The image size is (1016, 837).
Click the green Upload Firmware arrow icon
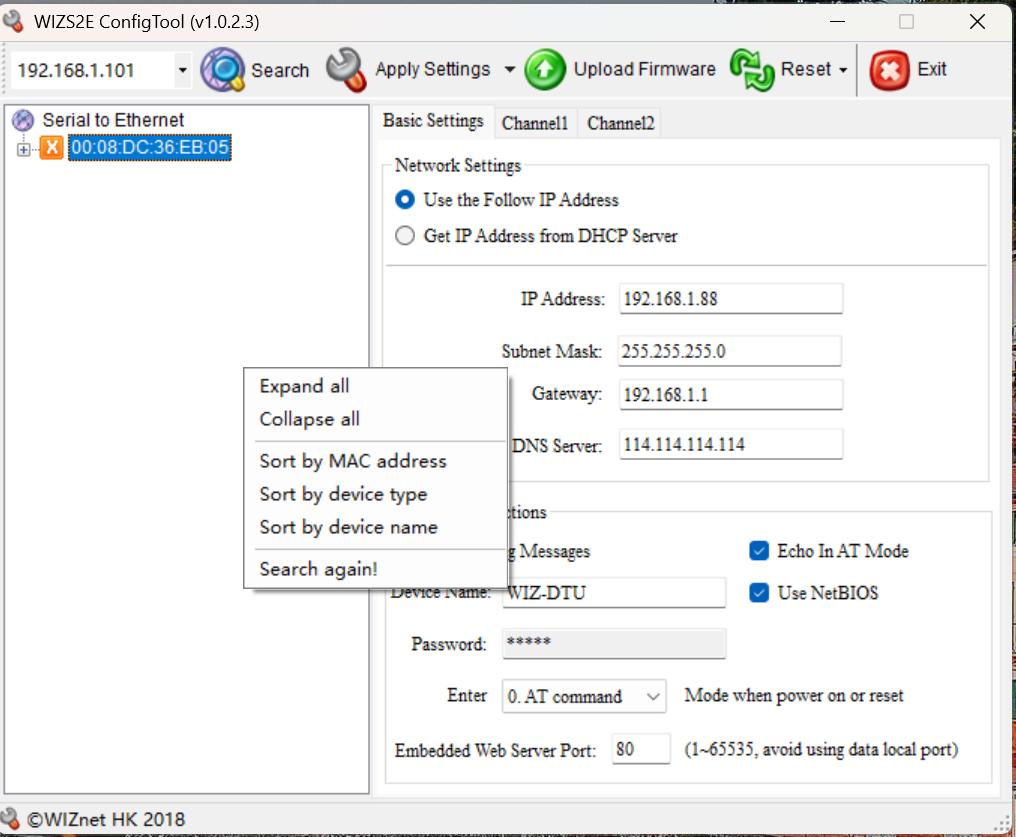[x=545, y=70]
